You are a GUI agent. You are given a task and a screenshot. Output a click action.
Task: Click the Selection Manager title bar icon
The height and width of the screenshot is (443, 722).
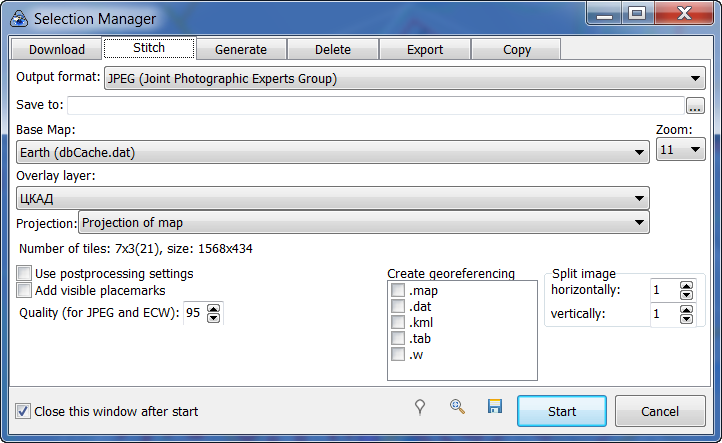point(18,18)
